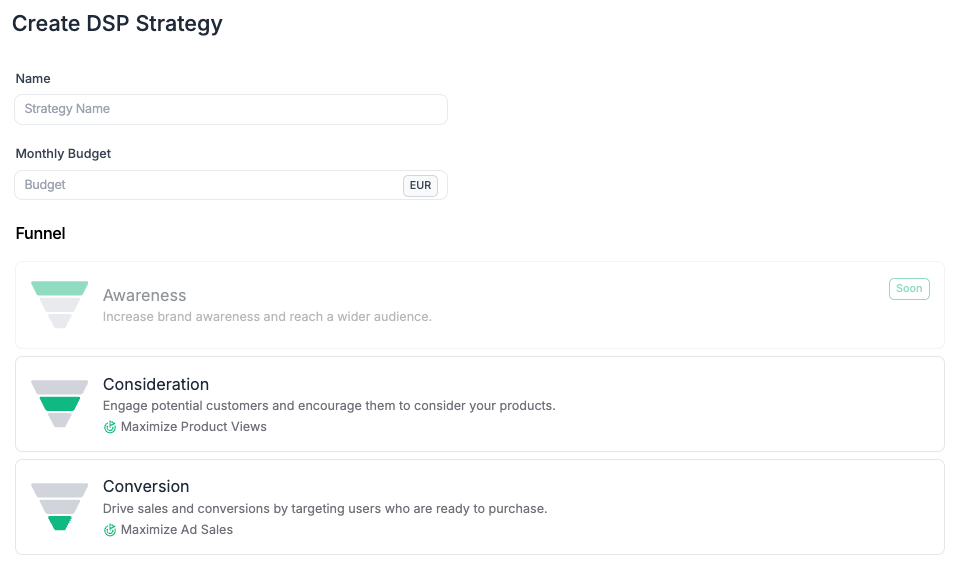Click the Awareness heading text
The height and width of the screenshot is (571, 955).
click(x=145, y=296)
